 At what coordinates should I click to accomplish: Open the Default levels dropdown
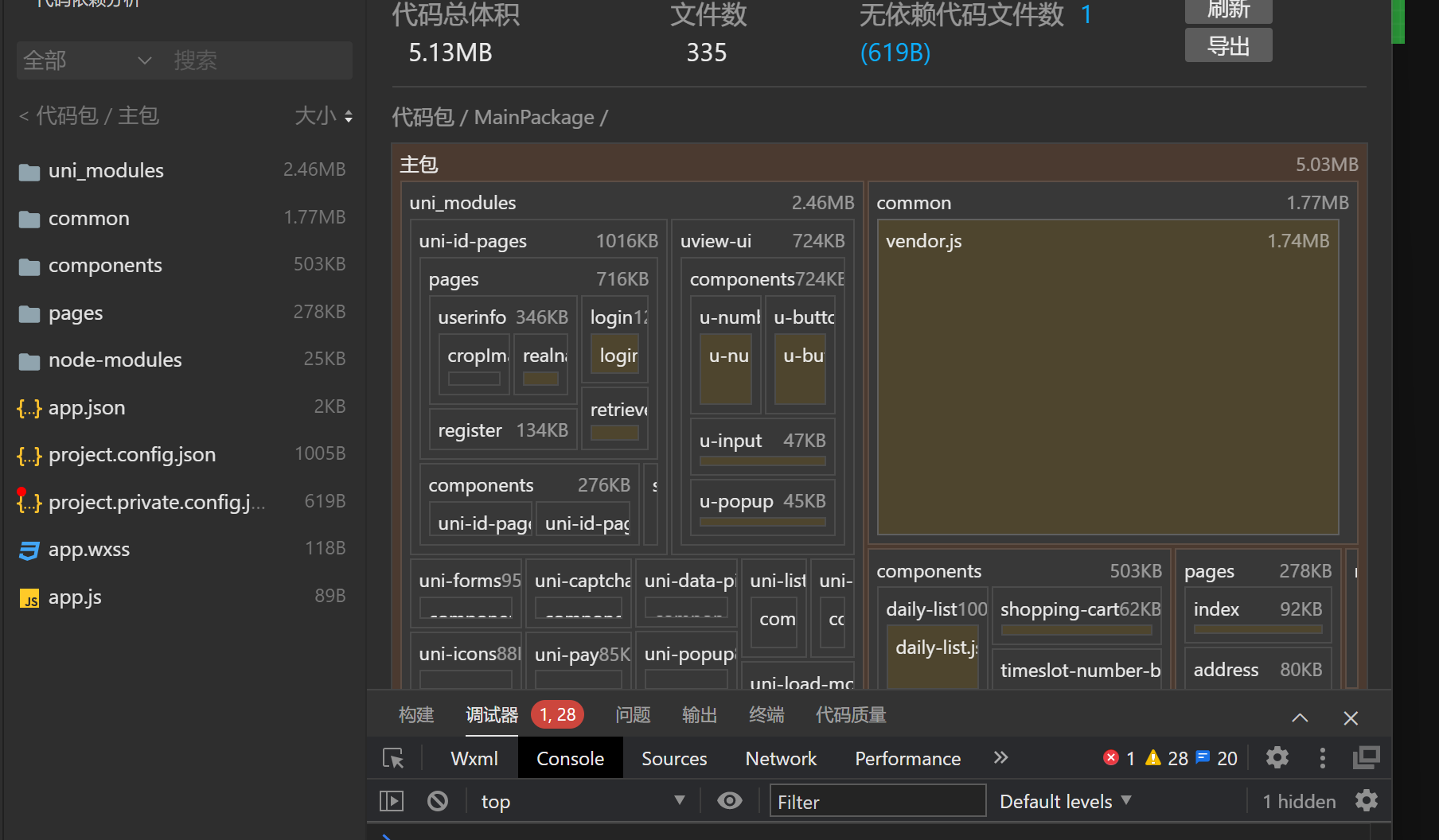[1066, 801]
